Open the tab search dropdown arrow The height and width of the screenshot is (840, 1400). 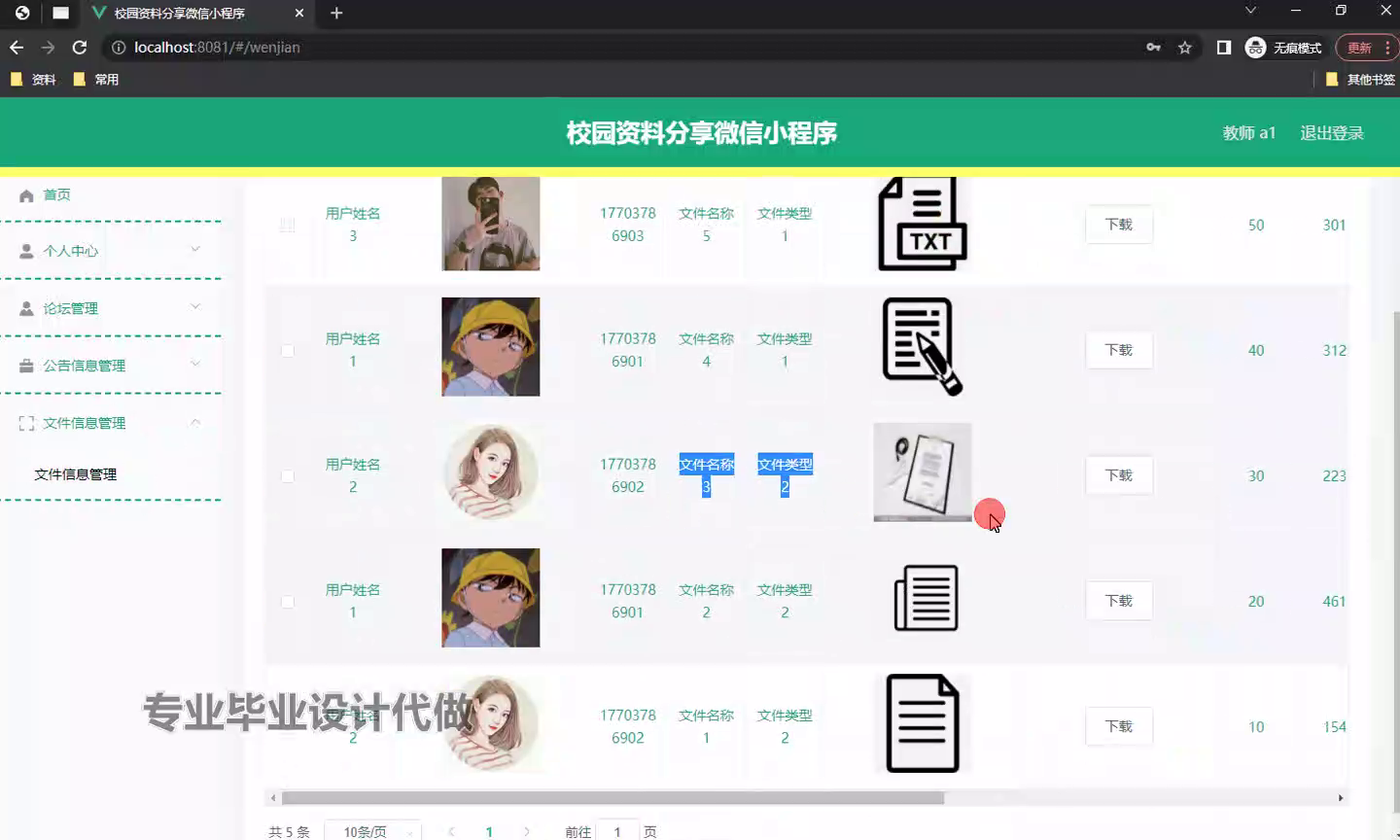(x=1250, y=11)
